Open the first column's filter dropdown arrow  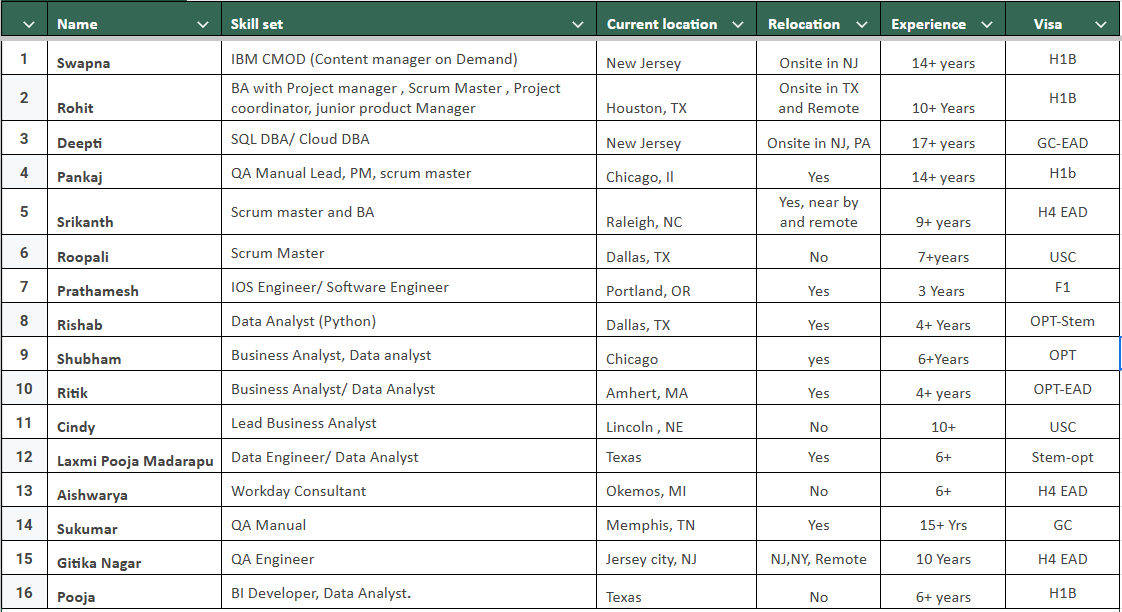click(x=29, y=24)
